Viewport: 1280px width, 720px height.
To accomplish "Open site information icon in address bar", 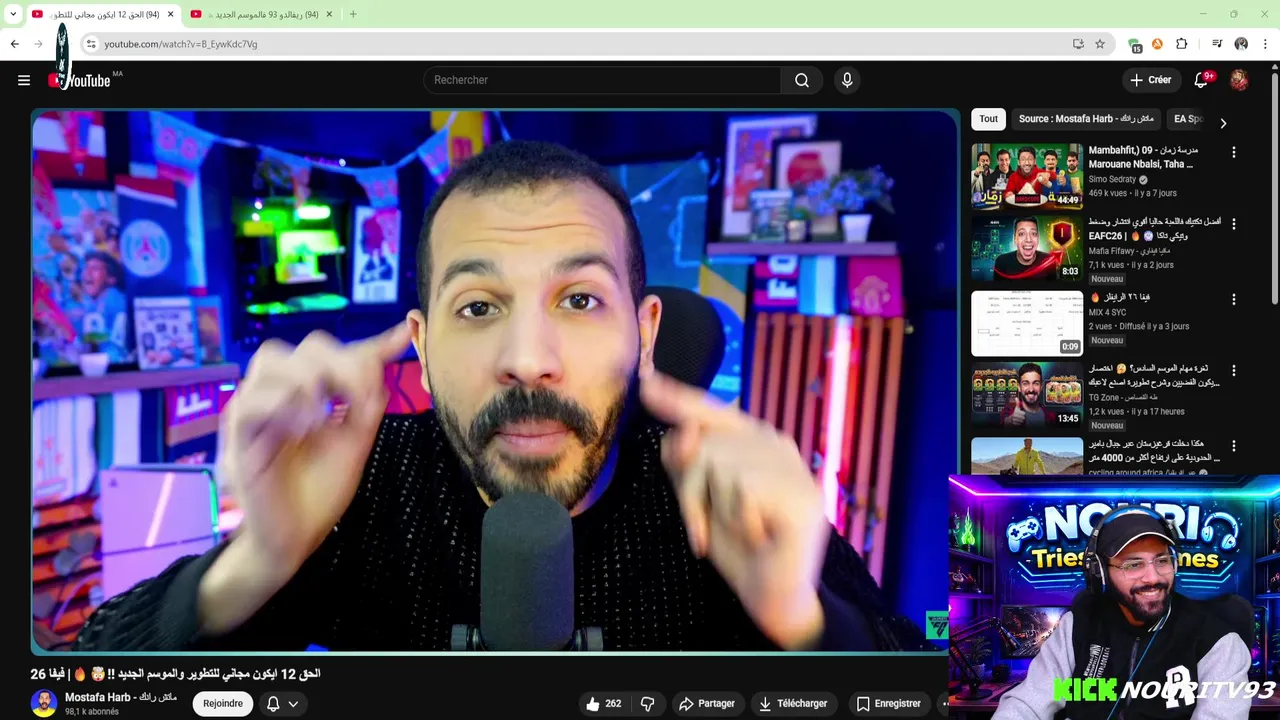I will 90,44.
